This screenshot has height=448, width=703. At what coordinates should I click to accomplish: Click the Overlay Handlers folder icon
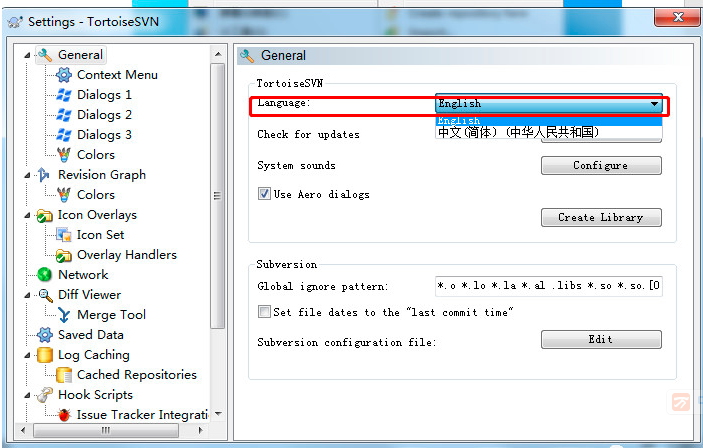point(64,255)
